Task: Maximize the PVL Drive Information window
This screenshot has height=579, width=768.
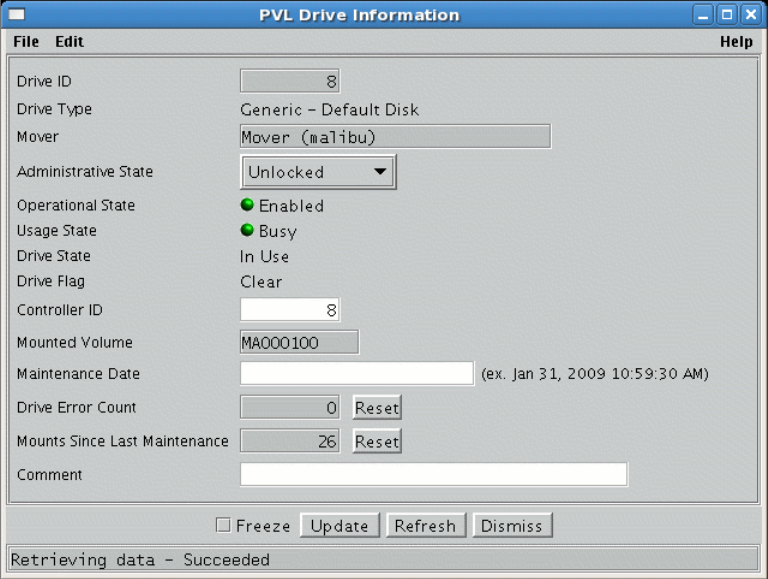Action: [727, 15]
